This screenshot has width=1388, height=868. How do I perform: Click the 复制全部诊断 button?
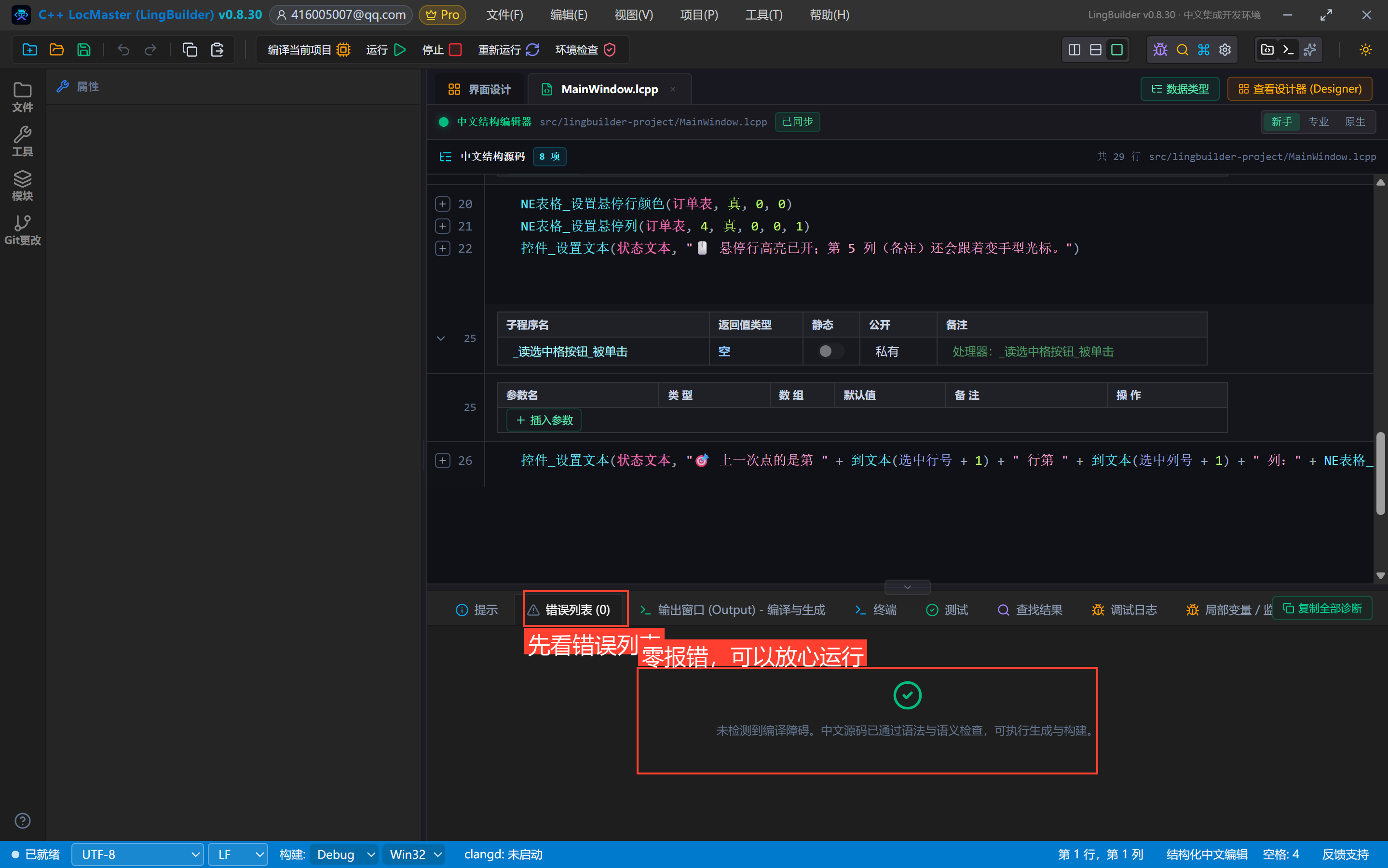tap(1322, 608)
